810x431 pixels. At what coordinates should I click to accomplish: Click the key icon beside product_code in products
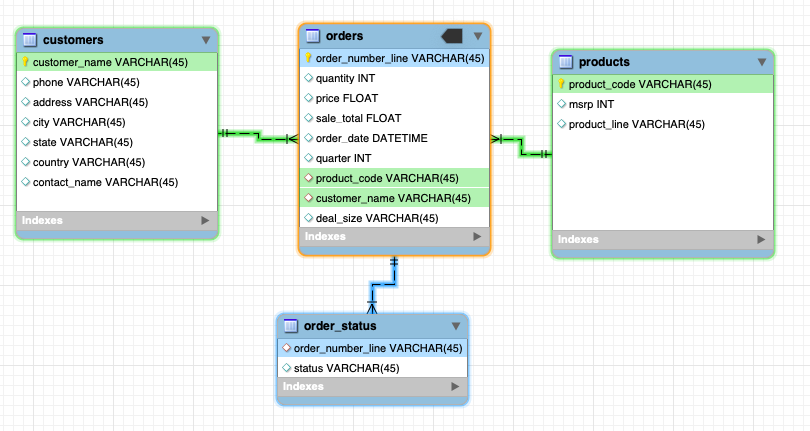(562, 85)
